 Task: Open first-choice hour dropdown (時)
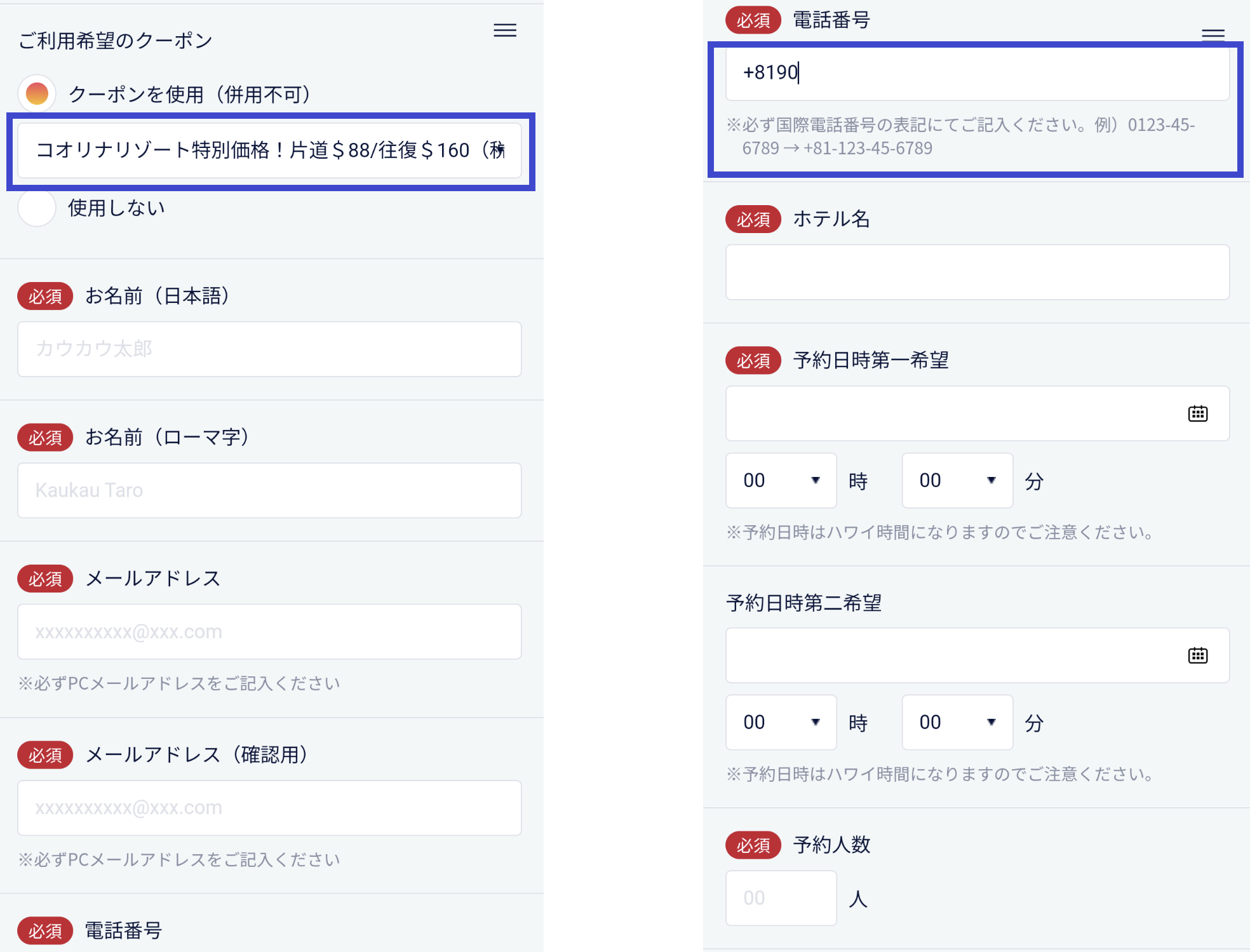781,480
